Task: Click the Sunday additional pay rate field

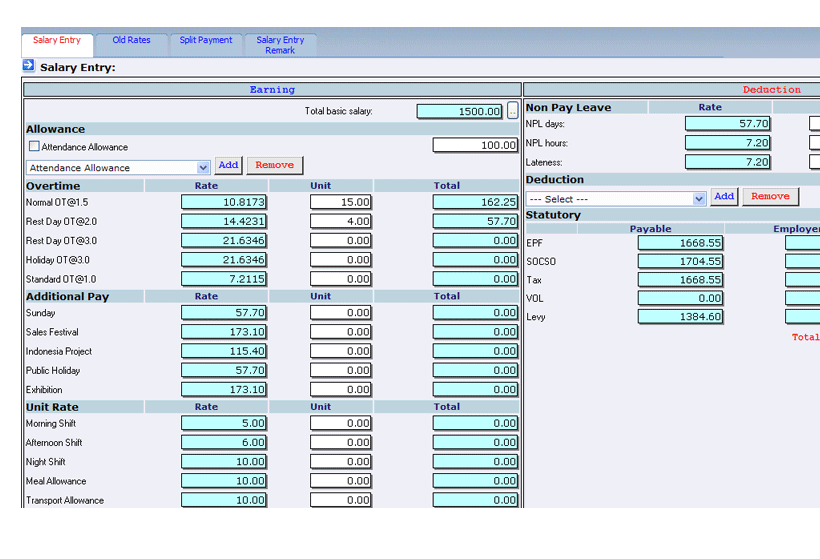Action: 224,313
